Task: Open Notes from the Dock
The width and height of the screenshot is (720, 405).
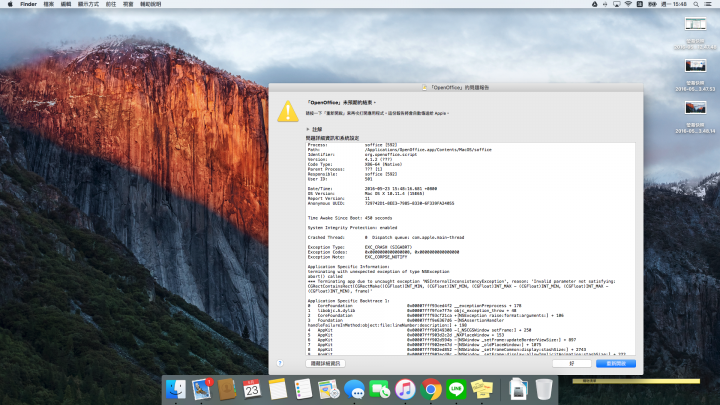Action: pos(278,389)
